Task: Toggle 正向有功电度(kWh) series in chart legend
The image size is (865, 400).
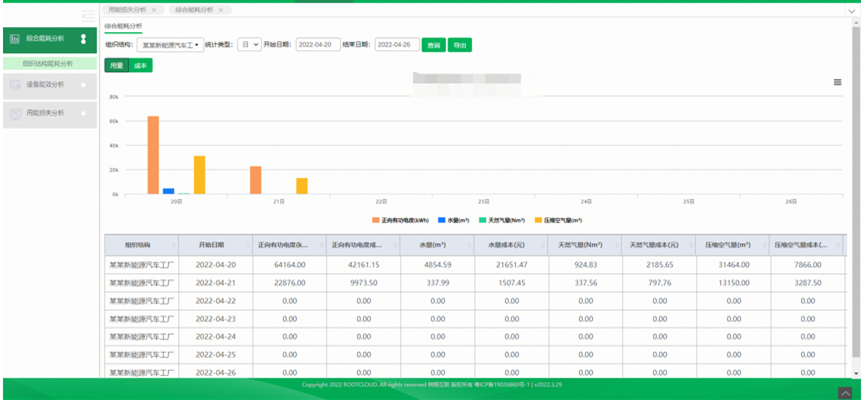Action: [x=405, y=219]
